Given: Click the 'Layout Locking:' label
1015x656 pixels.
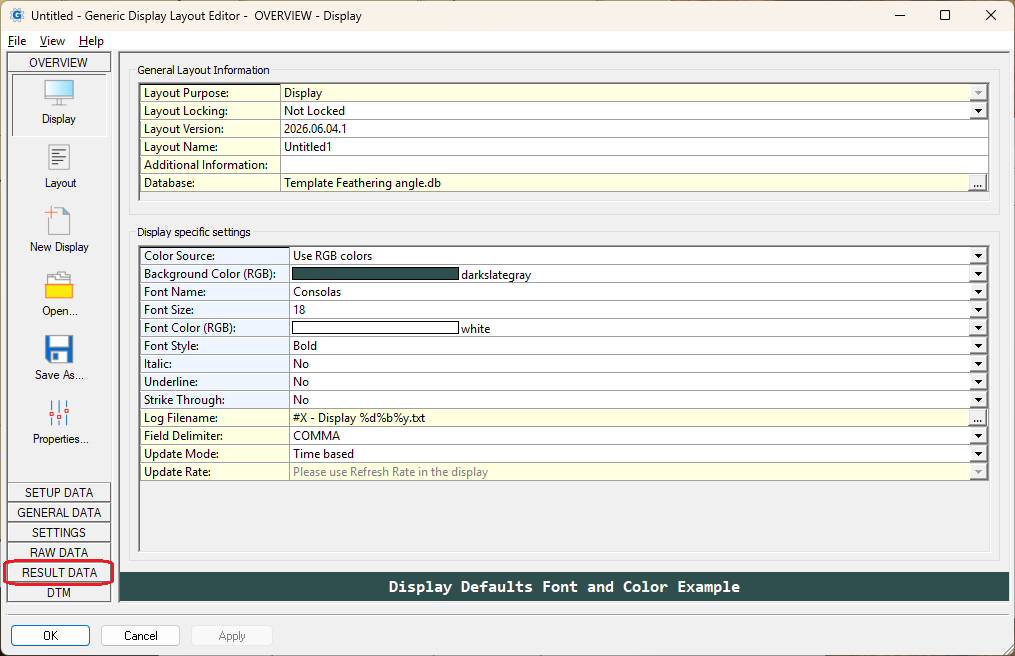Looking at the screenshot, I should (x=186, y=111).
